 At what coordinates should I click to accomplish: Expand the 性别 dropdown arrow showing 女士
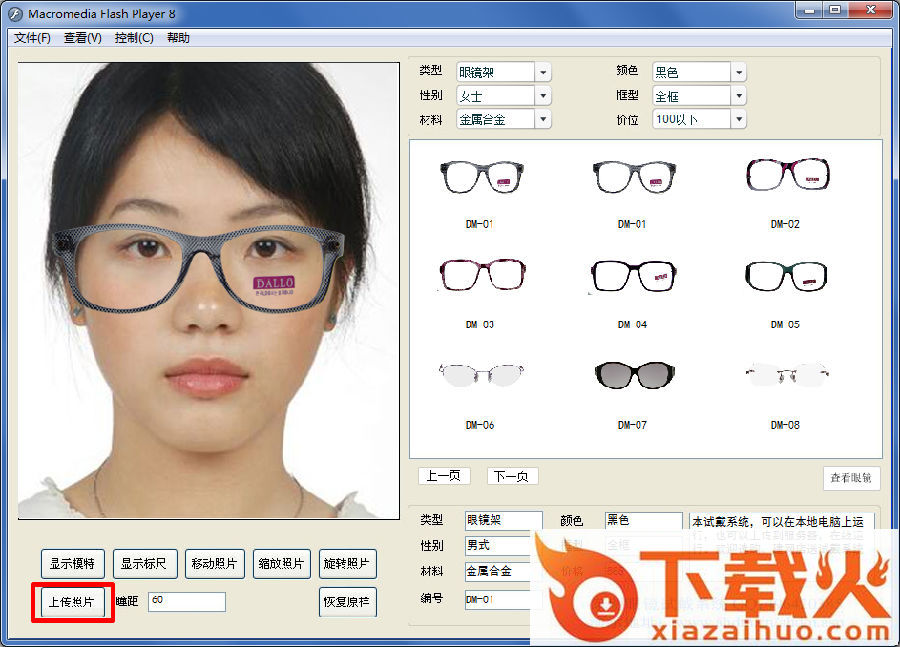pos(543,96)
